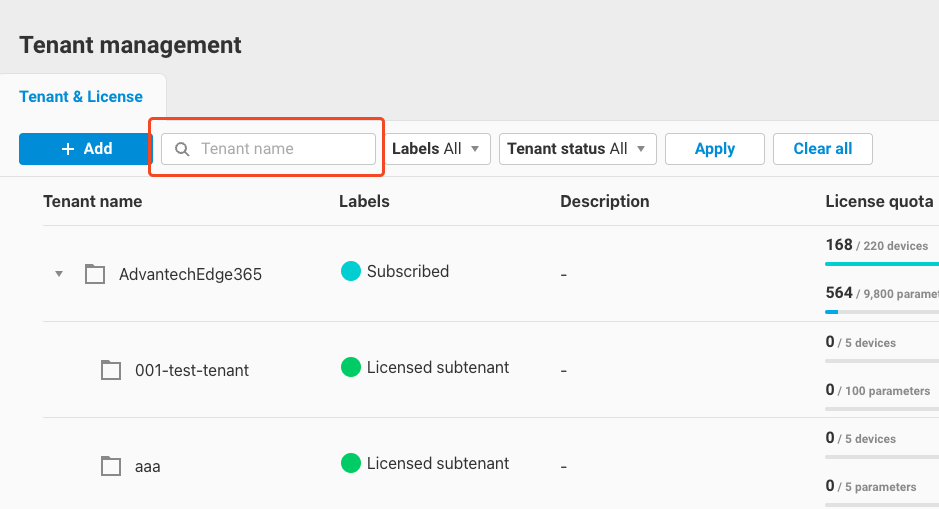939x509 pixels.
Task: Collapse the AdvantechEdge365 tree row
Action: (59, 274)
